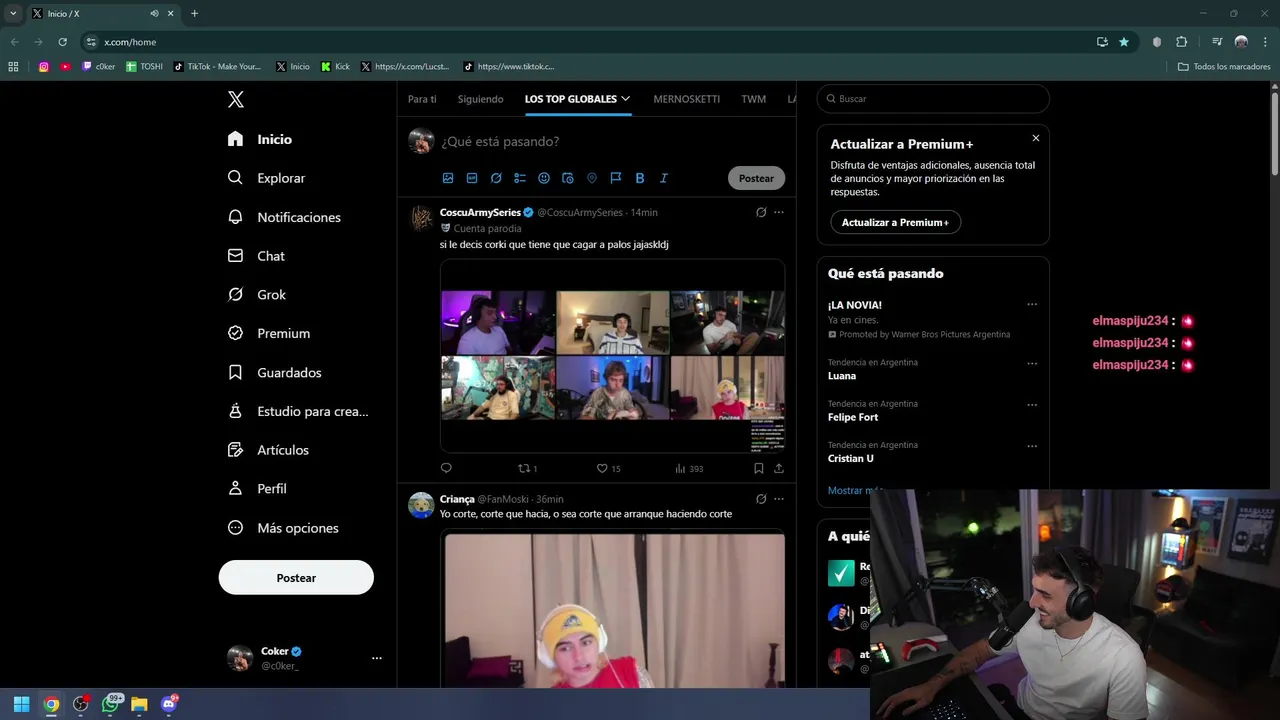Open Perfil in the sidebar

tap(257, 489)
